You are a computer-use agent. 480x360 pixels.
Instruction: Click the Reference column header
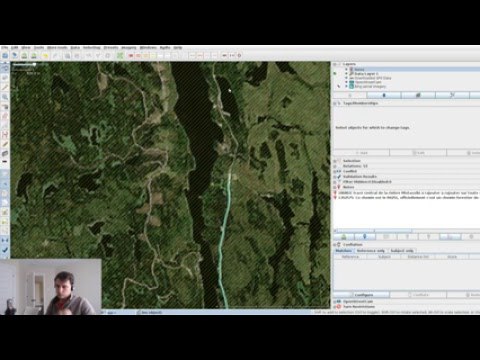click(x=350, y=257)
